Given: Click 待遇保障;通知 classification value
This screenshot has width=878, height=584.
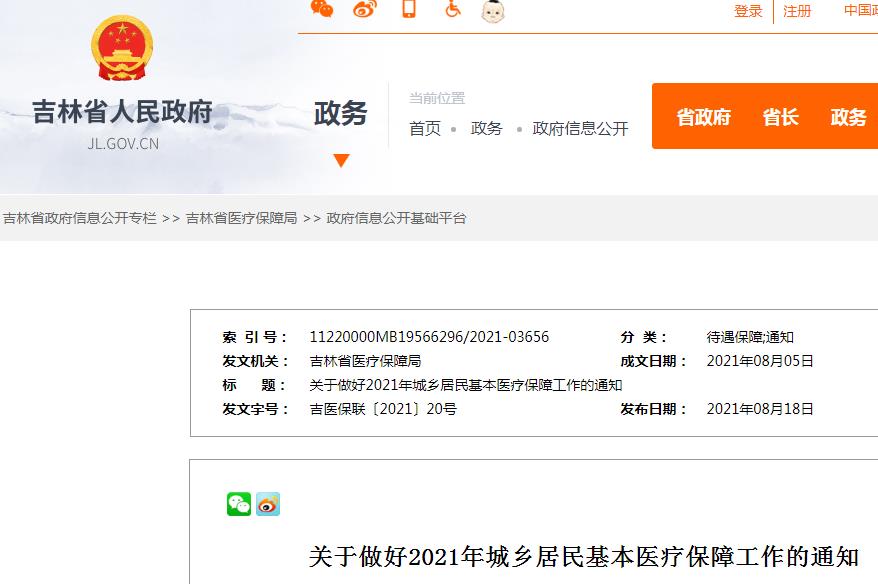Looking at the screenshot, I should coord(750,337).
